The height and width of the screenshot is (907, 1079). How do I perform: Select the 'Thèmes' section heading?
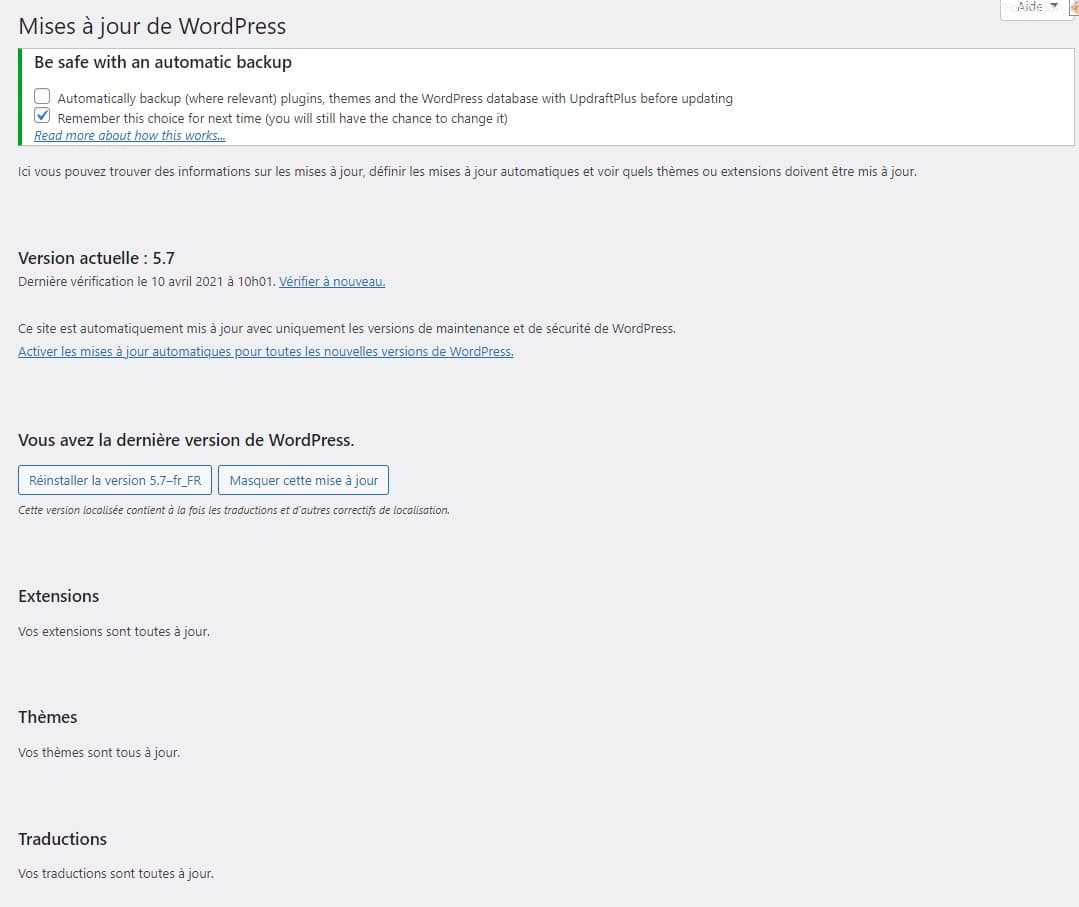pos(47,717)
